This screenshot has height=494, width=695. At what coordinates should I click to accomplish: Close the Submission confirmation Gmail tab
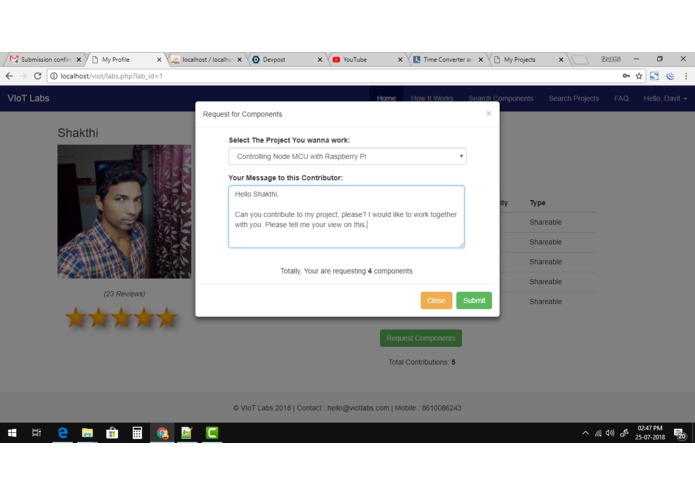pos(78,59)
